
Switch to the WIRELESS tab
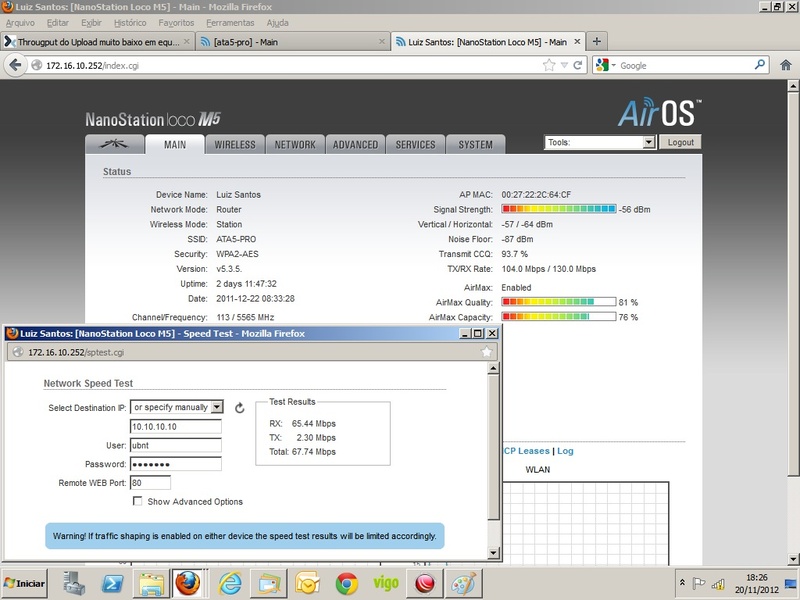(235, 144)
